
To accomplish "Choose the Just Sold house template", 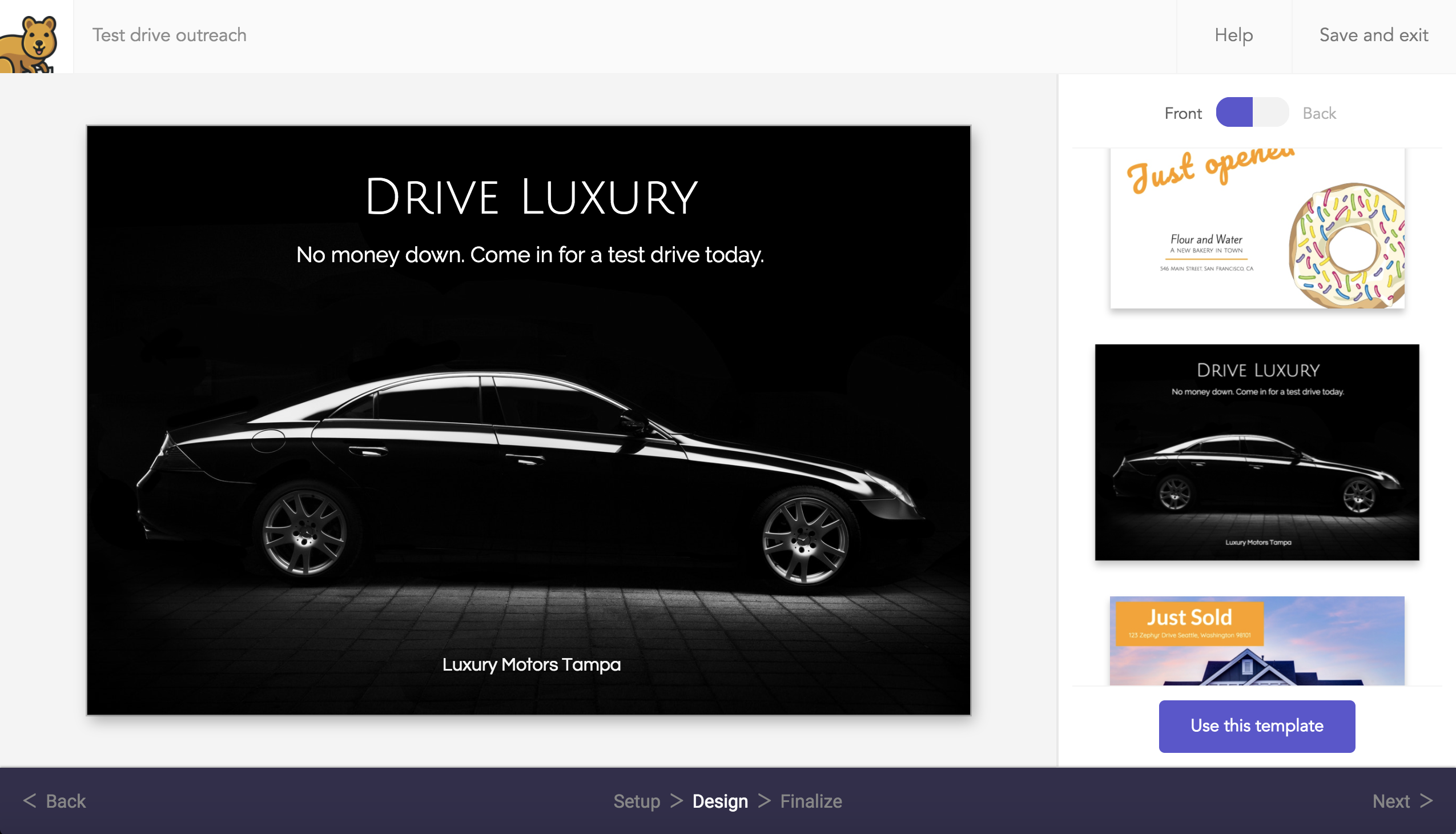I will (x=1257, y=640).
